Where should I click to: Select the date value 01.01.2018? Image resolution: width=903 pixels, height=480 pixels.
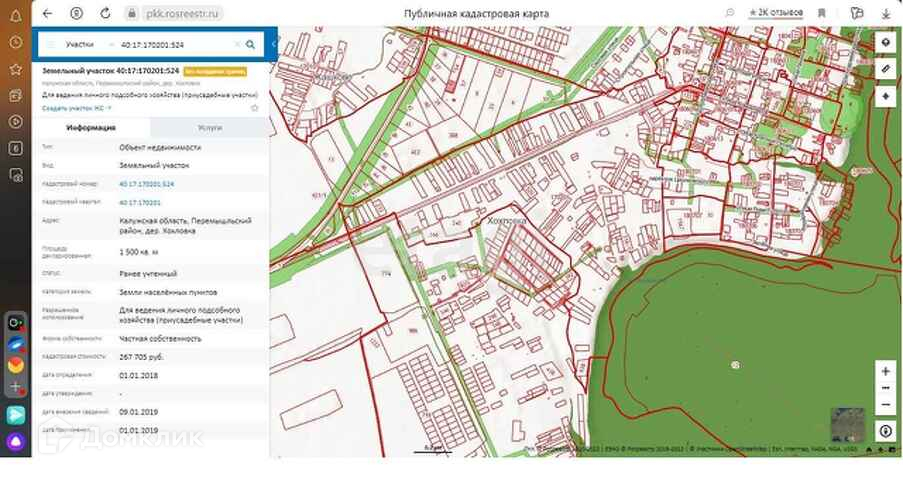(x=138, y=376)
